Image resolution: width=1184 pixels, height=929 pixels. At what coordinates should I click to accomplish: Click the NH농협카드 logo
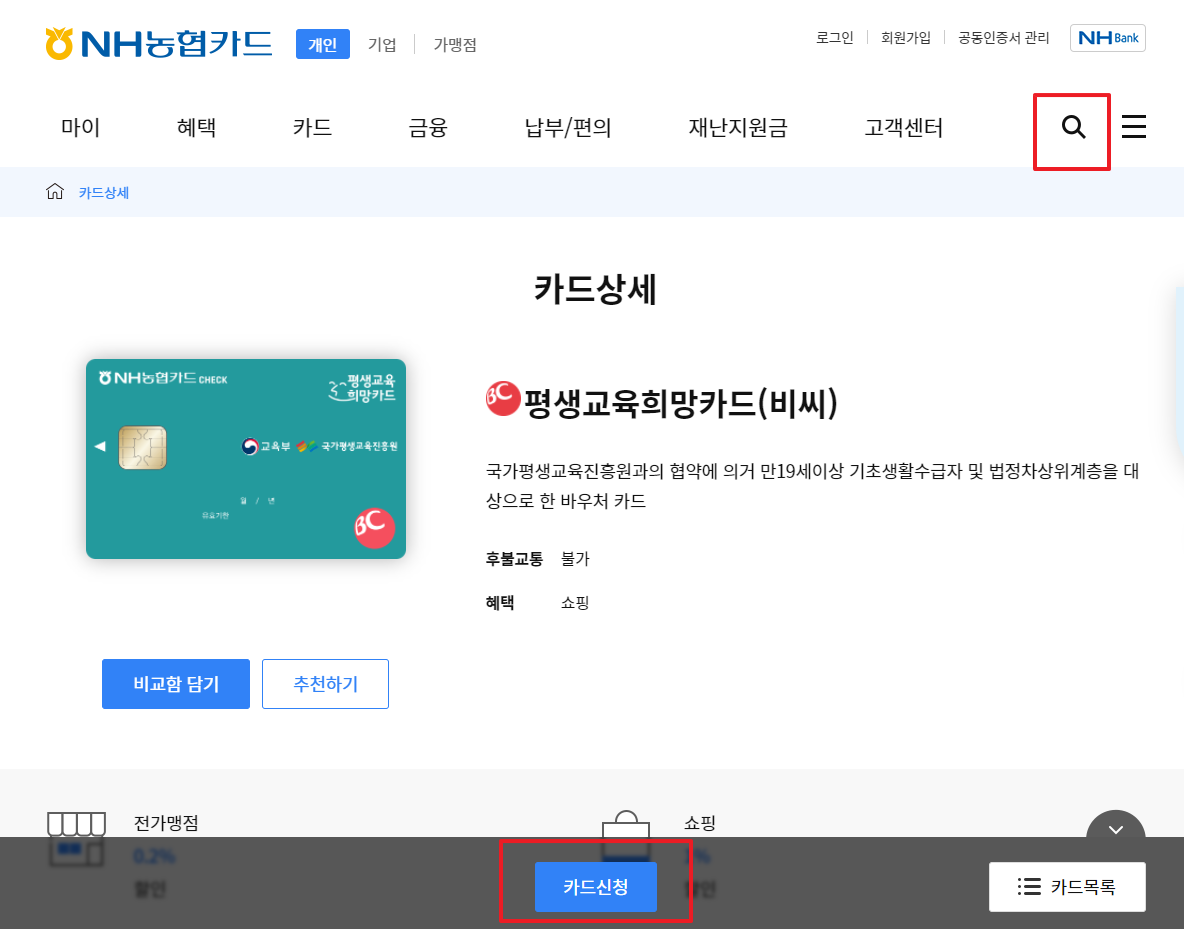pyautogui.click(x=159, y=44)
